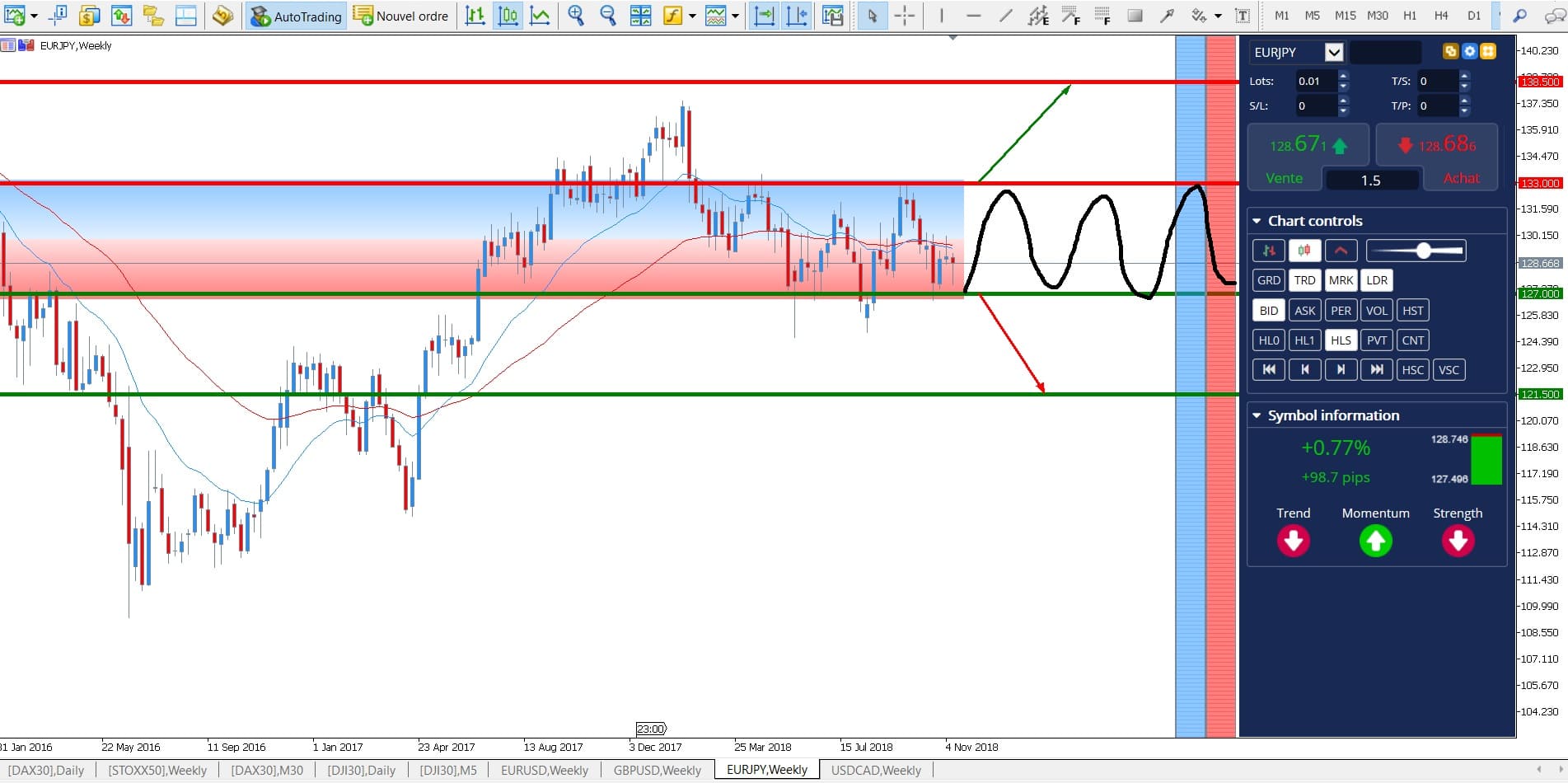This screenshot has width=1568, height=783.
Task: Click the blue settings gear in trade panel
Action: click(1469, 51)
